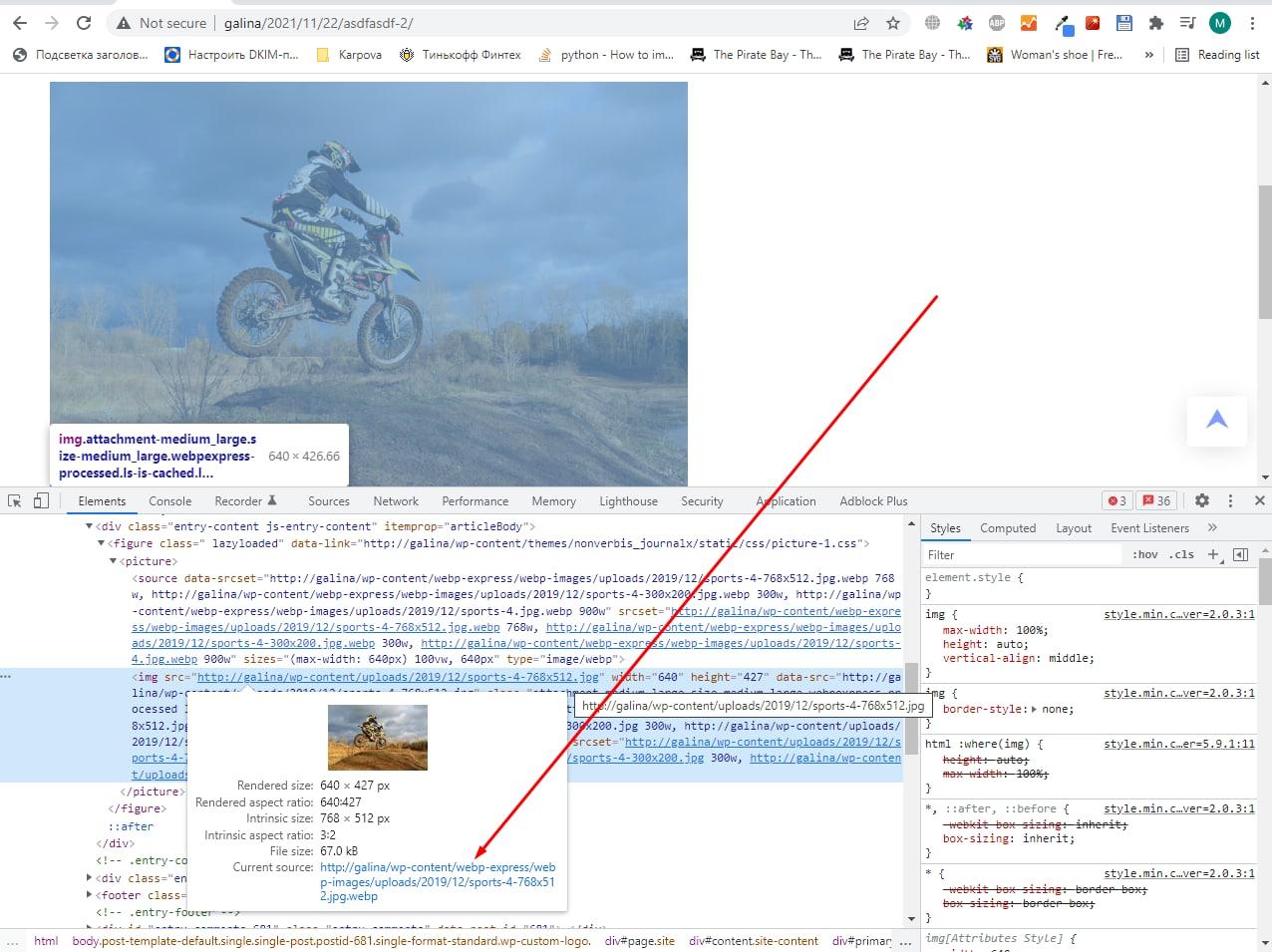Collapse the picture element node arrow

(x=113, y=561)
